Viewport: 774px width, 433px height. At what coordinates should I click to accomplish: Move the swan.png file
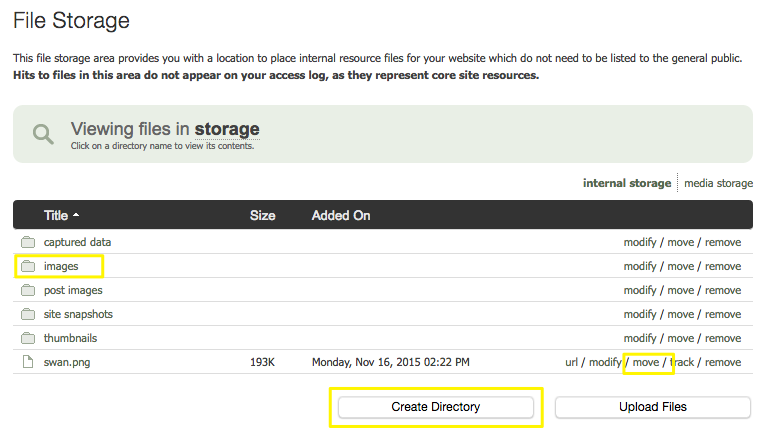(x=645, y=362)
